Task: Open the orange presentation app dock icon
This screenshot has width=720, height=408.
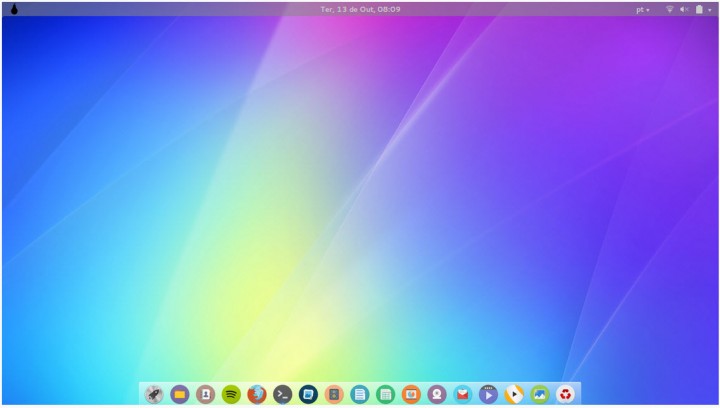Action: pyautogui.click(x=411, y=394)
